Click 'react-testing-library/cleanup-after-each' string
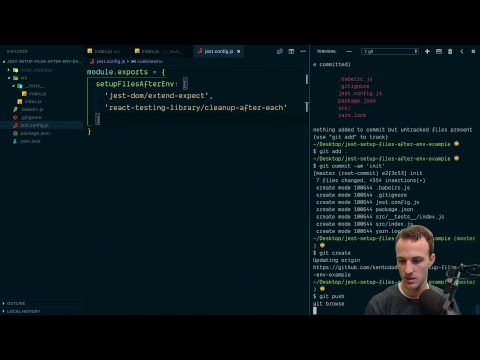 196,108
